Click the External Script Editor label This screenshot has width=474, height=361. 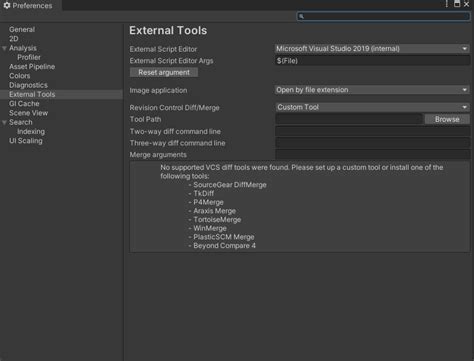(163, 49)
